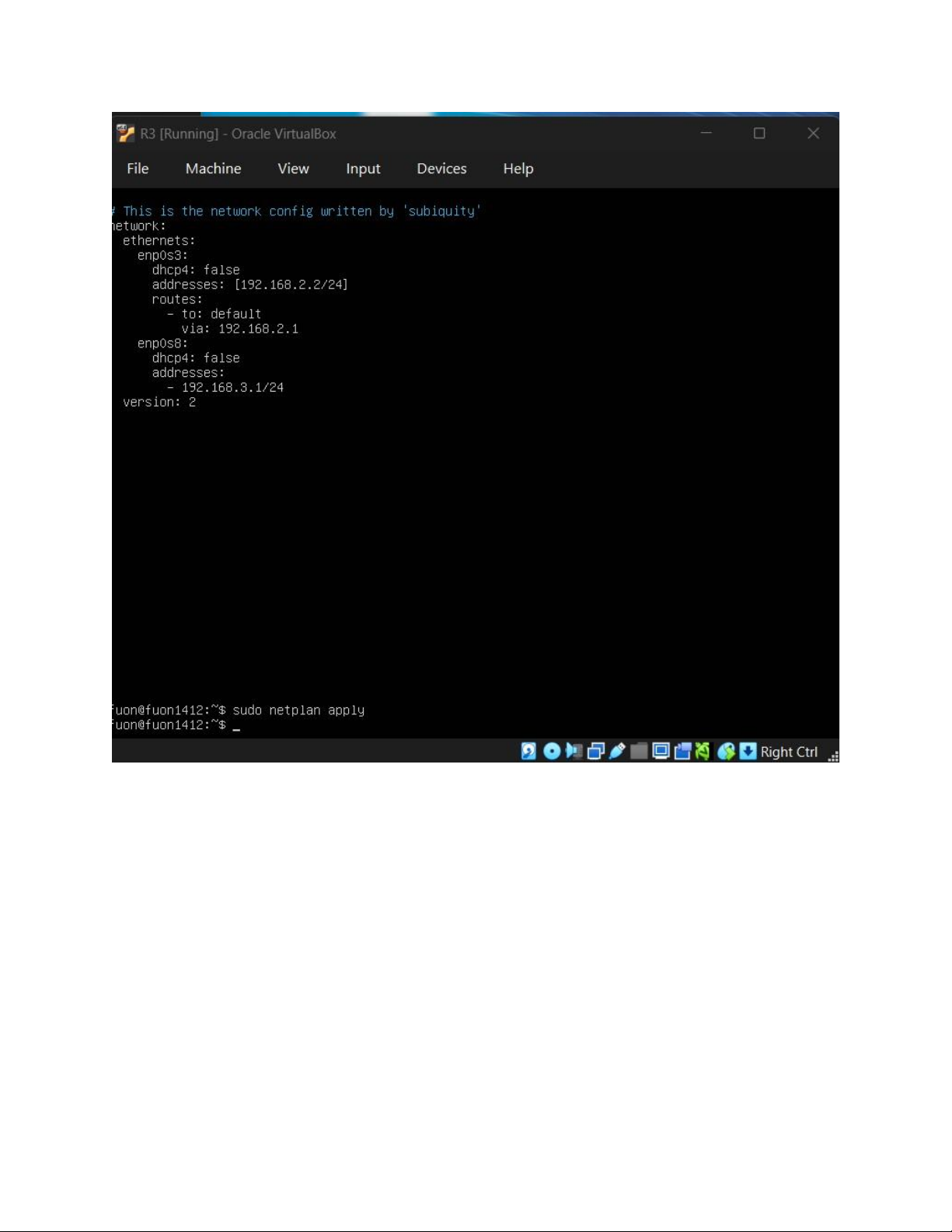This screenshot has height=1232, width=952.
Task: Open the Input menu
Action: click(363, 169)
